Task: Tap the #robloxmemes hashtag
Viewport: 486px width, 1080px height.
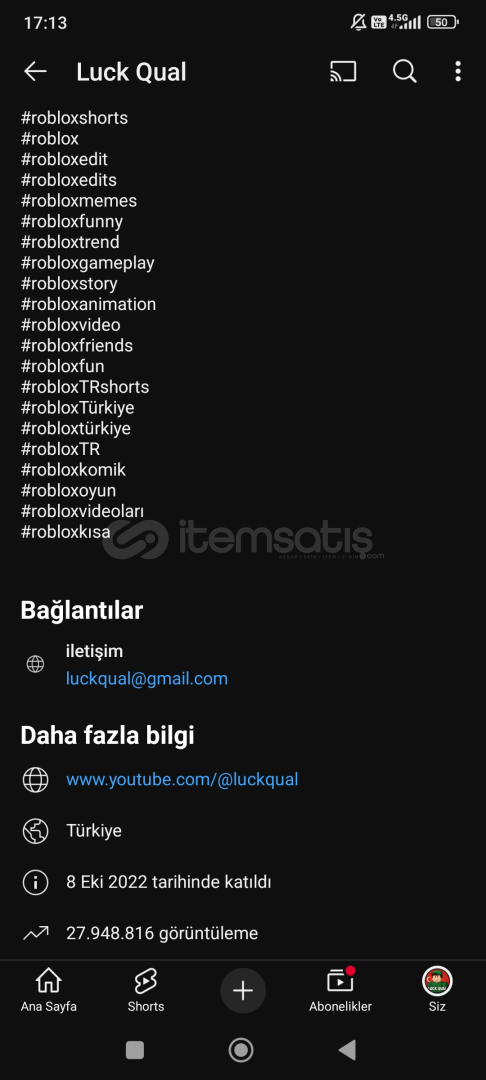Action: point(78,201)
